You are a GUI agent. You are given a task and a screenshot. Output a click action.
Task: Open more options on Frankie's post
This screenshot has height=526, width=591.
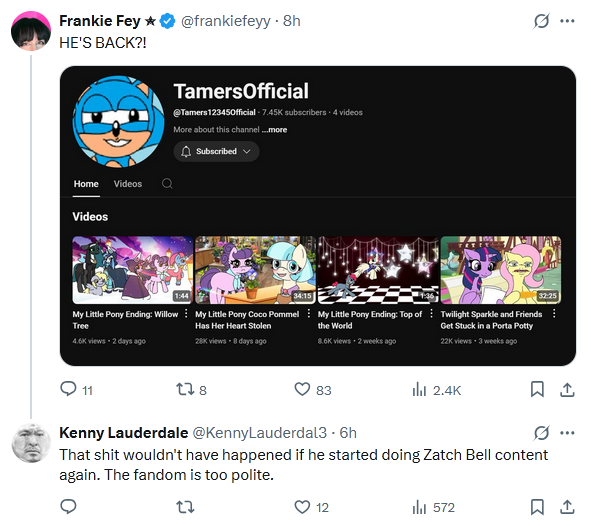(567, 21)
